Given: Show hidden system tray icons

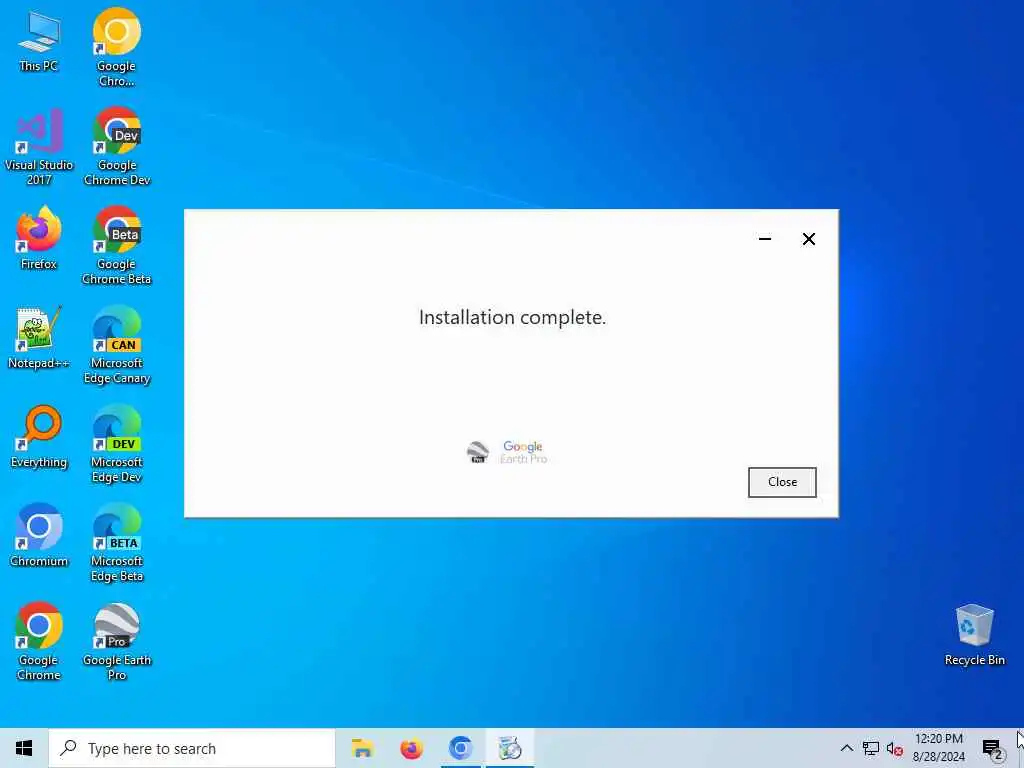Looking at the screenshot, I should [x=846, y=748].
